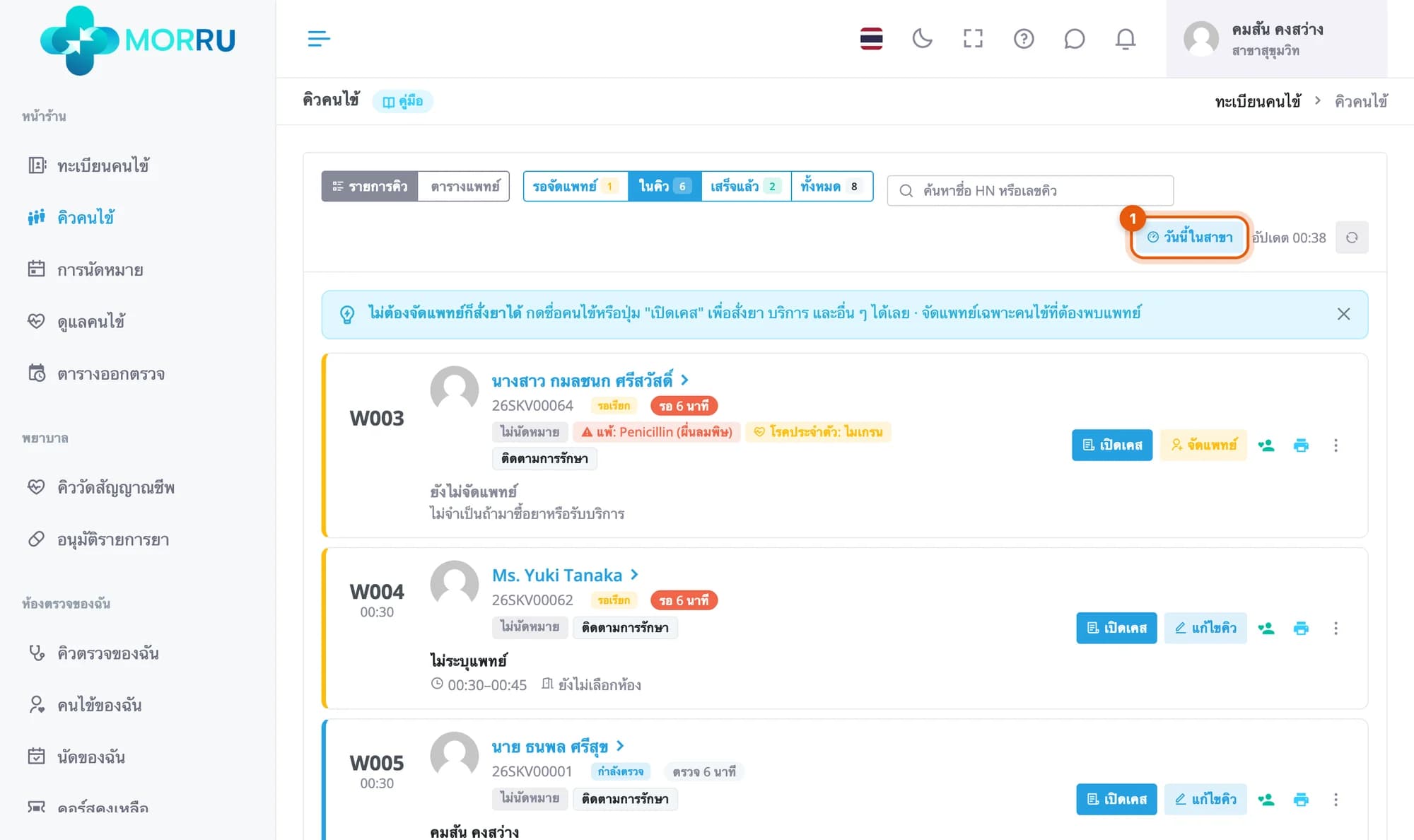Image resolution: width=1414 pixels, height=840 pixels.
Task: Select the รอจัดแพทย์ filter tab
Action: pyautogui.click(x=575, y=187)
